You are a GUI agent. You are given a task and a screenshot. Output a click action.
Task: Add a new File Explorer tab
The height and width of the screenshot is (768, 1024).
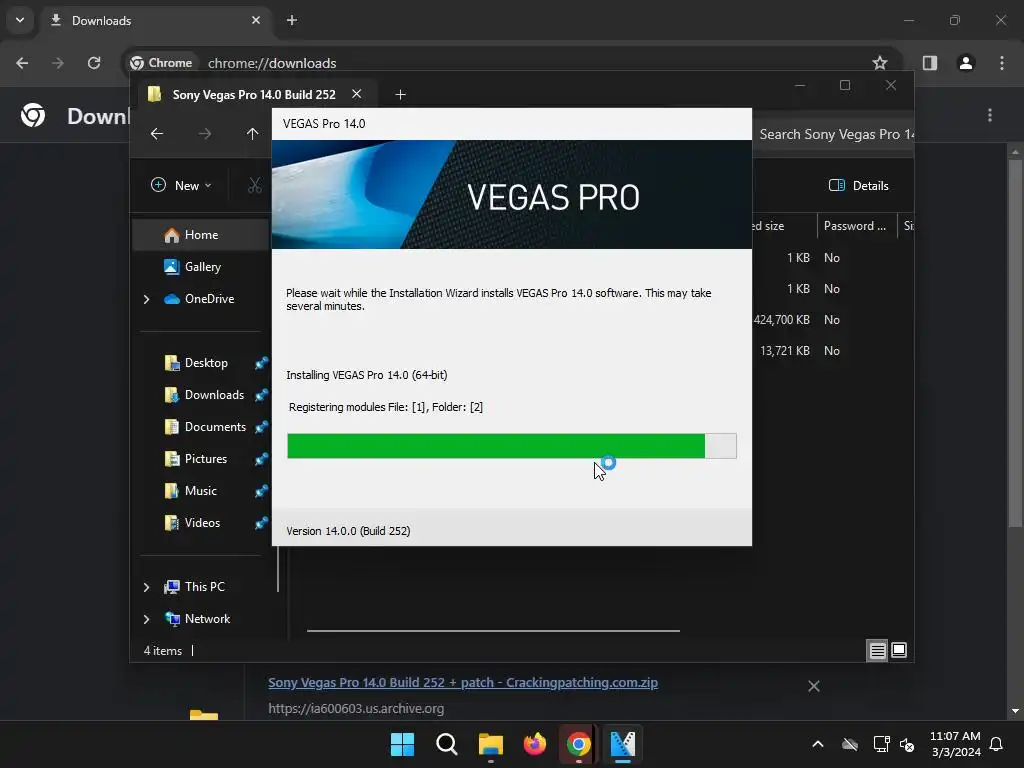(400, 95)
